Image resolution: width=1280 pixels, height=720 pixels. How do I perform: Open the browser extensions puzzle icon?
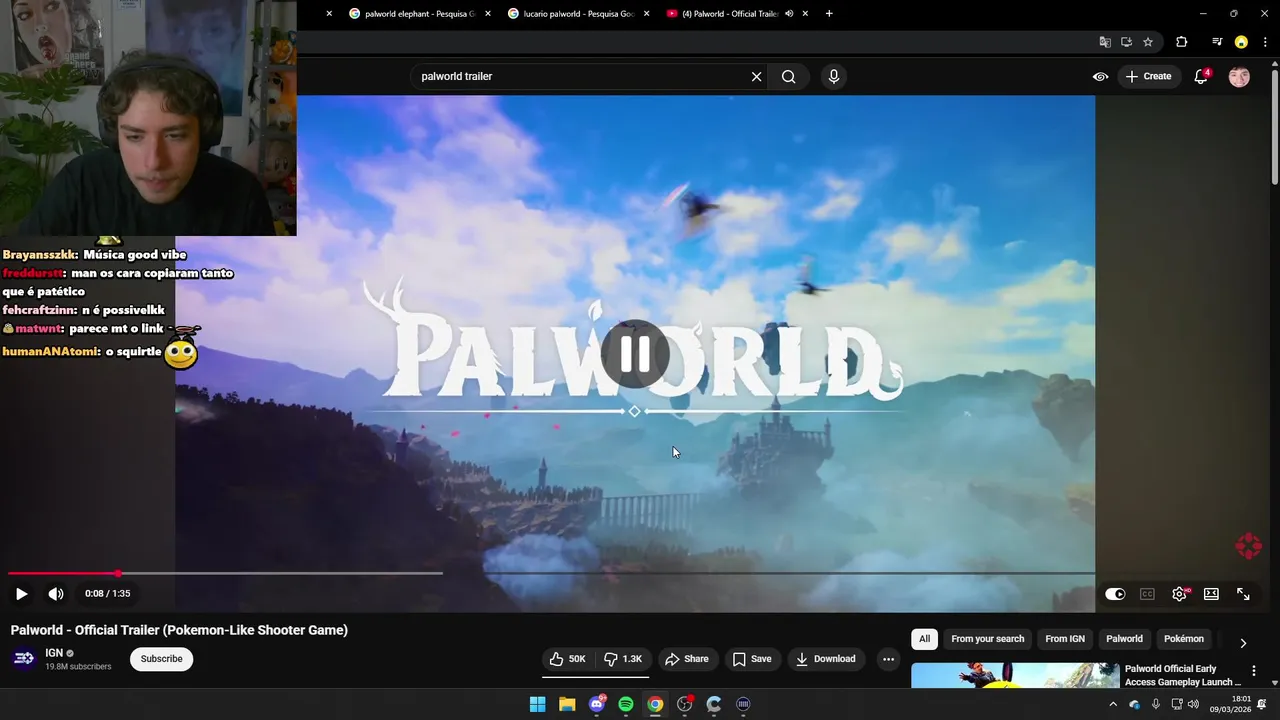[1181, 42]
